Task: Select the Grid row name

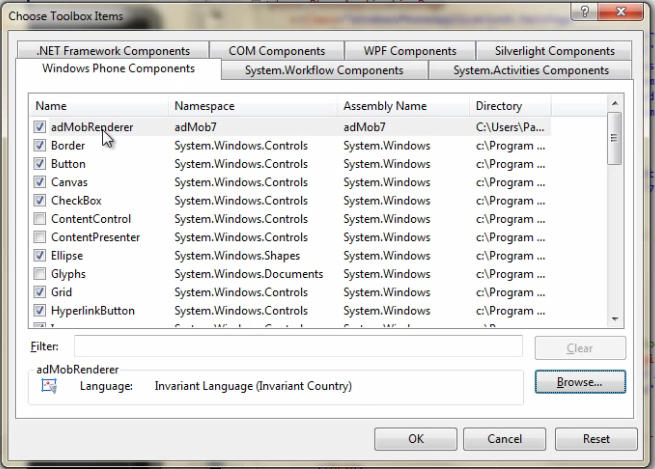Action: point(61,292)
